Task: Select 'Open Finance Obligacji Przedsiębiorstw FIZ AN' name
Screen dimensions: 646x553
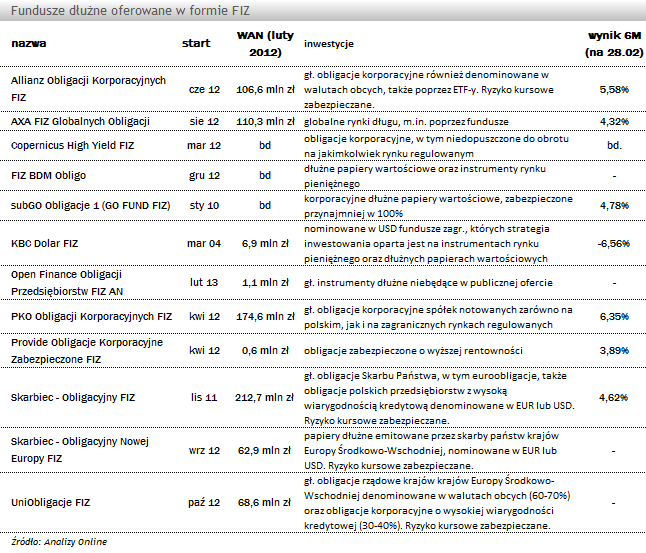Action: pyautogui.click(x=67, y=283)
